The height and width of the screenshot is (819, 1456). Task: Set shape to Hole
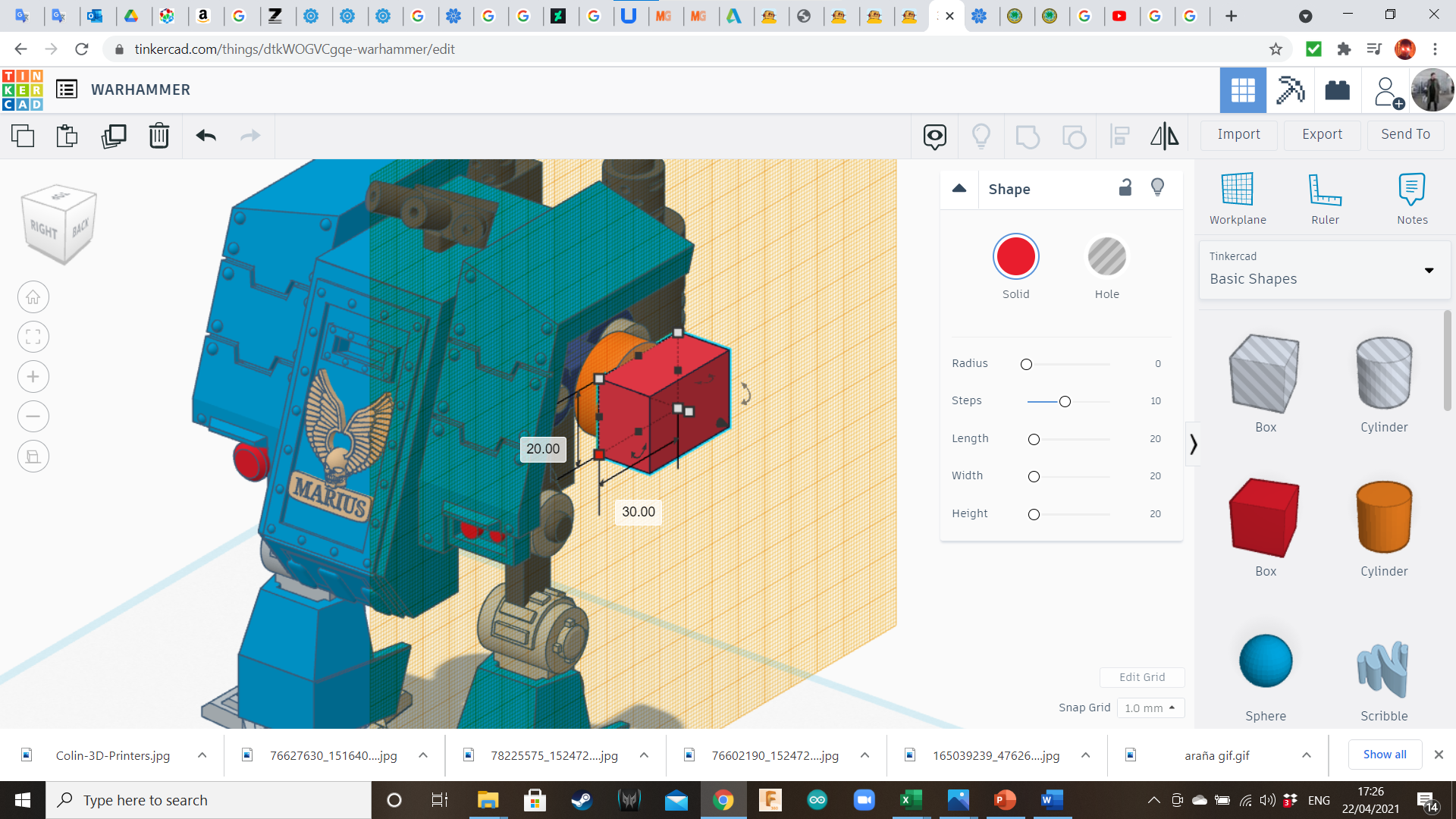[x=1106, y=257]
